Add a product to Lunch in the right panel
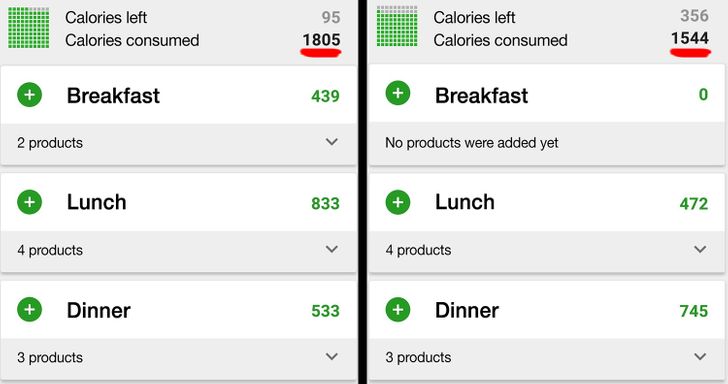The image size is (728, 384). pos(398,202)
